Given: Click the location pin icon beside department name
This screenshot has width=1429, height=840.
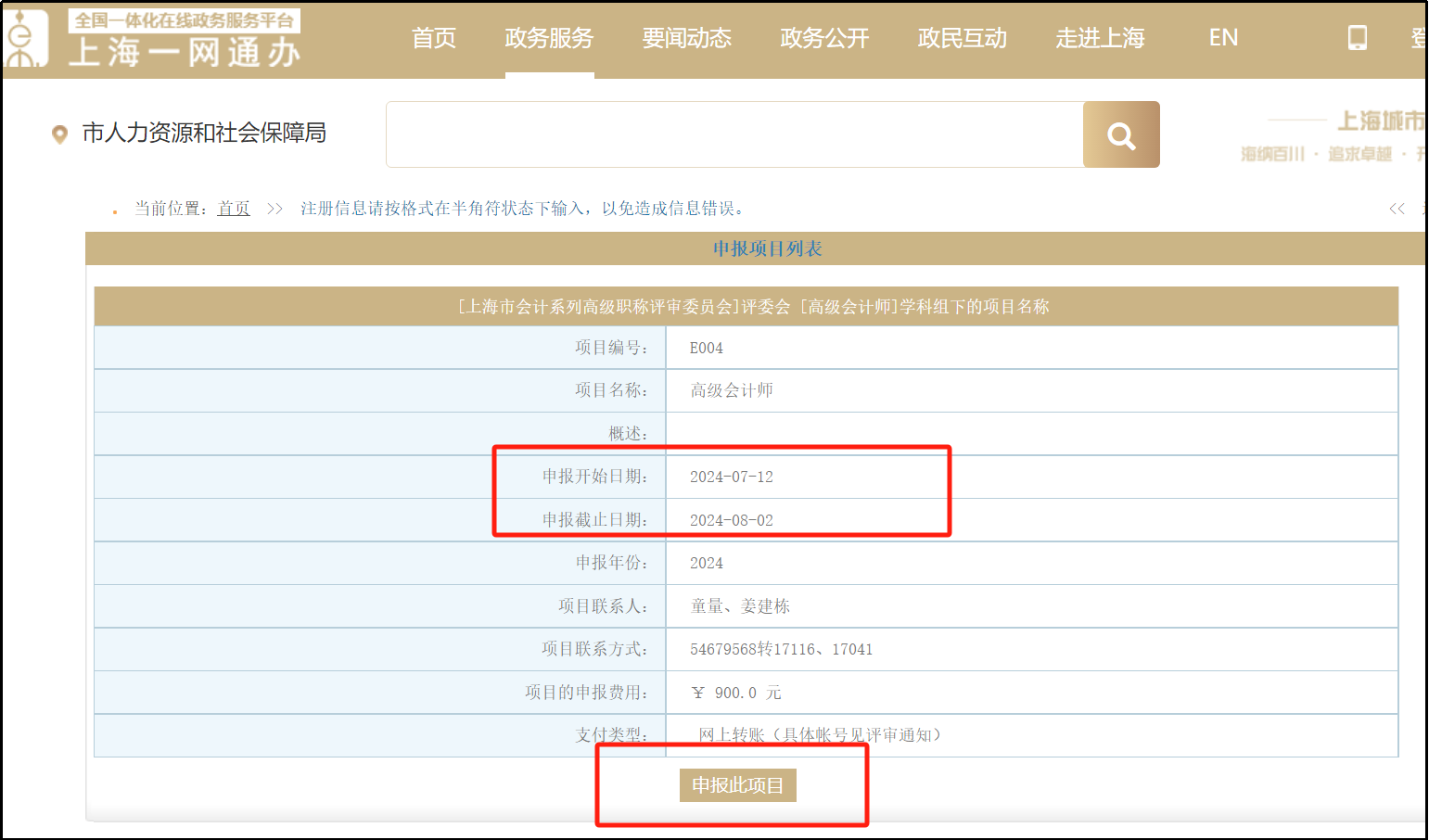Looking at the screenshot, I should [59, 134].
